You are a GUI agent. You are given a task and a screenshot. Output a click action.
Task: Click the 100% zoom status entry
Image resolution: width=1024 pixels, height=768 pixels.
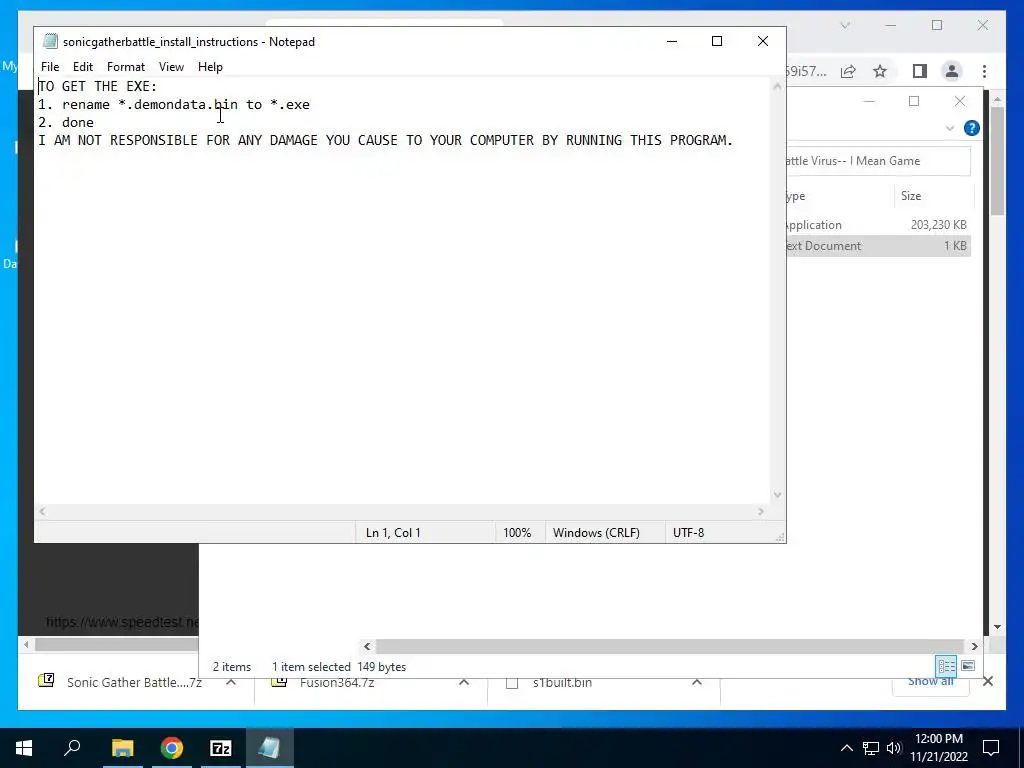point(517,533)
